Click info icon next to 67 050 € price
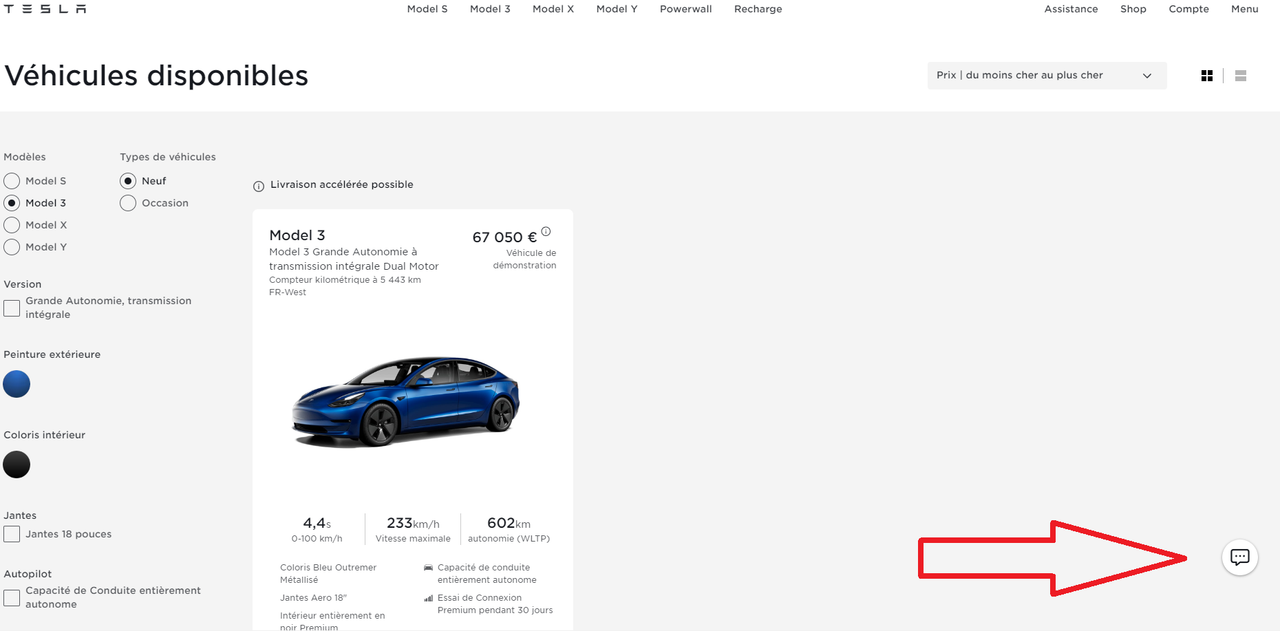Image resolution: width=1280 pixels, height=631 pixels. (546, 232)
